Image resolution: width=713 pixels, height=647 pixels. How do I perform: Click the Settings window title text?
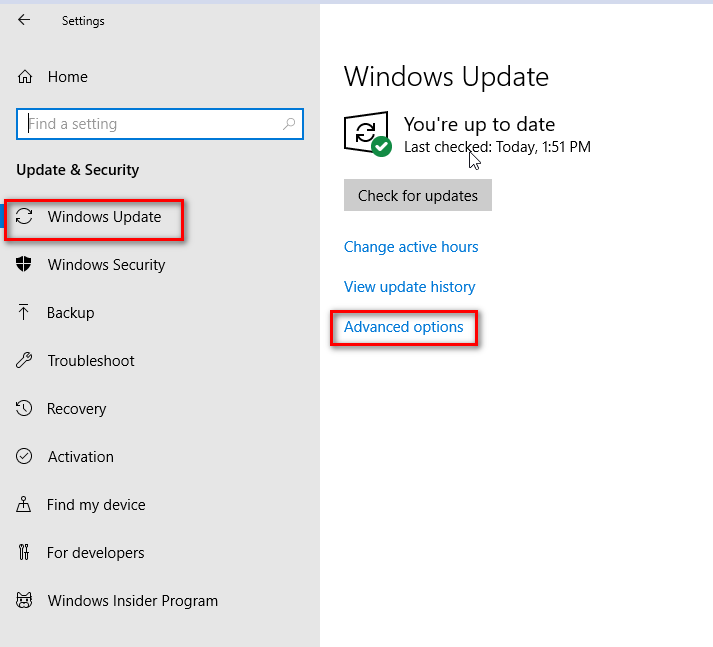83,21
